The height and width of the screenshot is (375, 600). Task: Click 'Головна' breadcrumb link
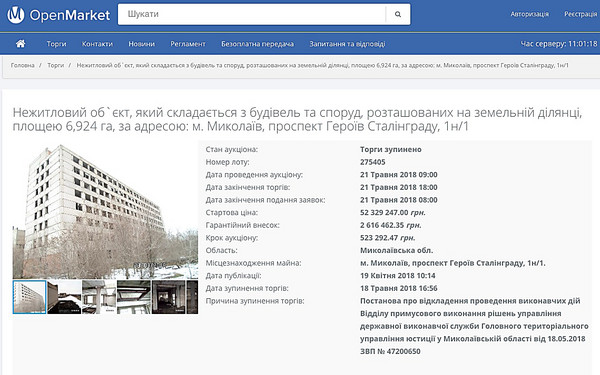pyautogui.click(x=23, y=65)
